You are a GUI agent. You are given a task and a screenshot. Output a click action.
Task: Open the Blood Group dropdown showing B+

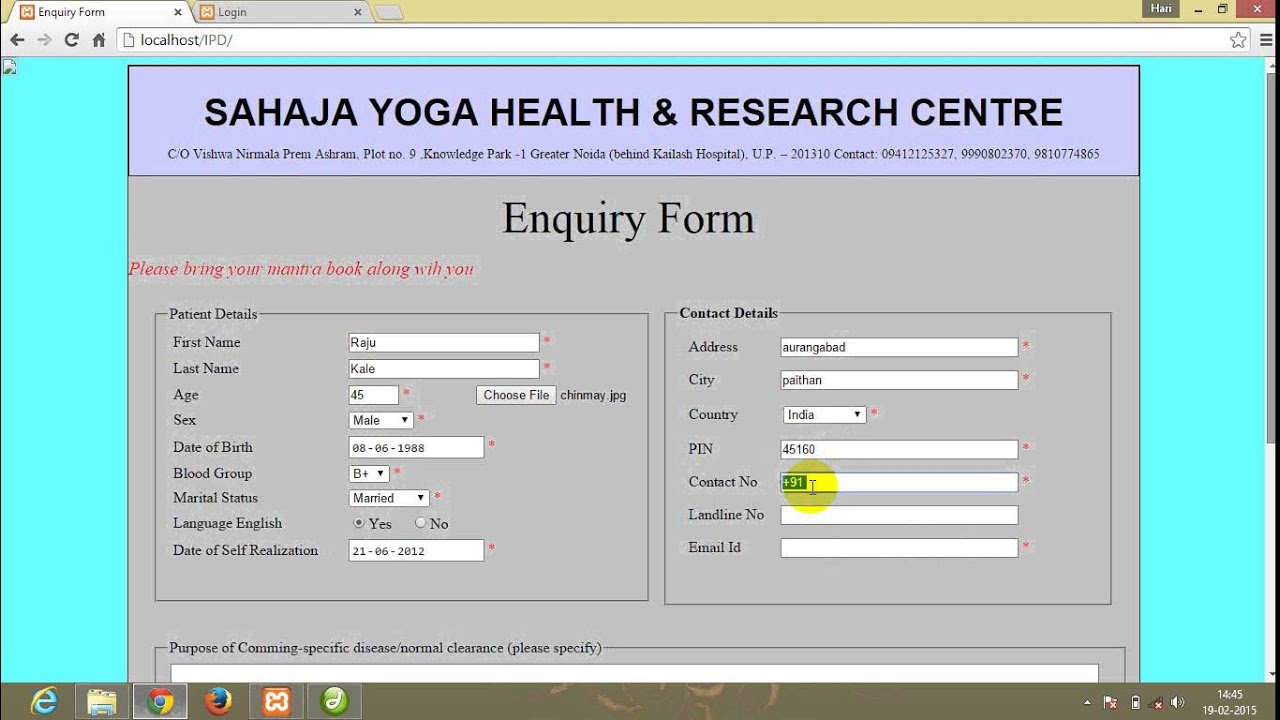(369, 473)
